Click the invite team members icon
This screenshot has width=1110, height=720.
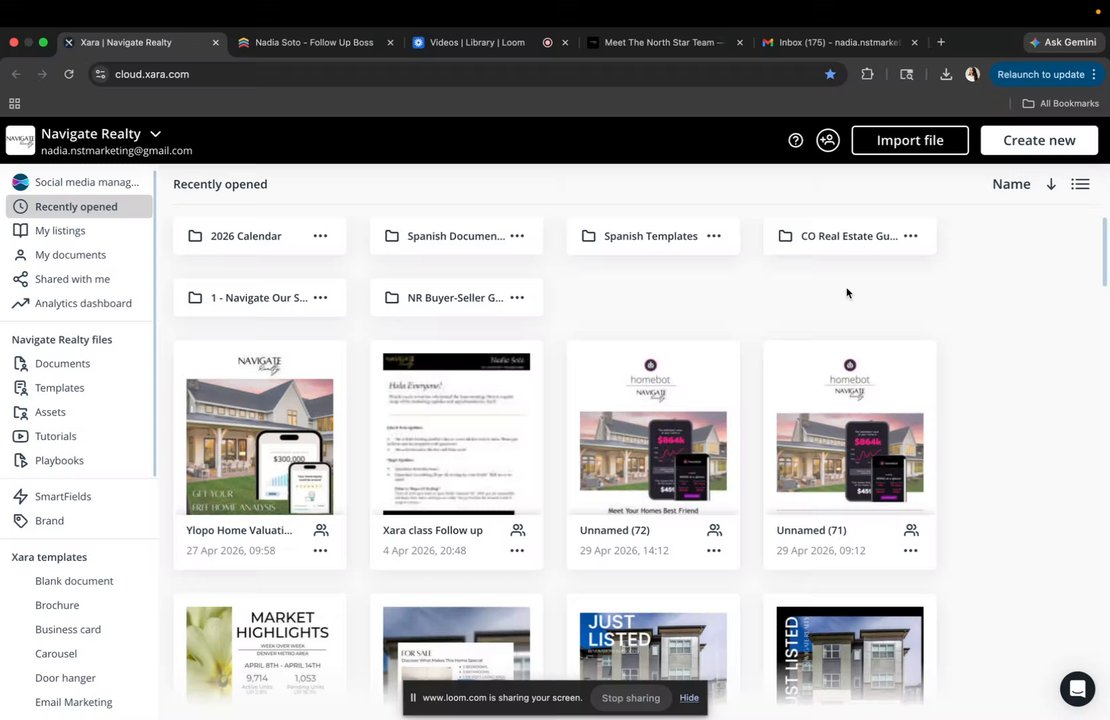tap(828, 140)
